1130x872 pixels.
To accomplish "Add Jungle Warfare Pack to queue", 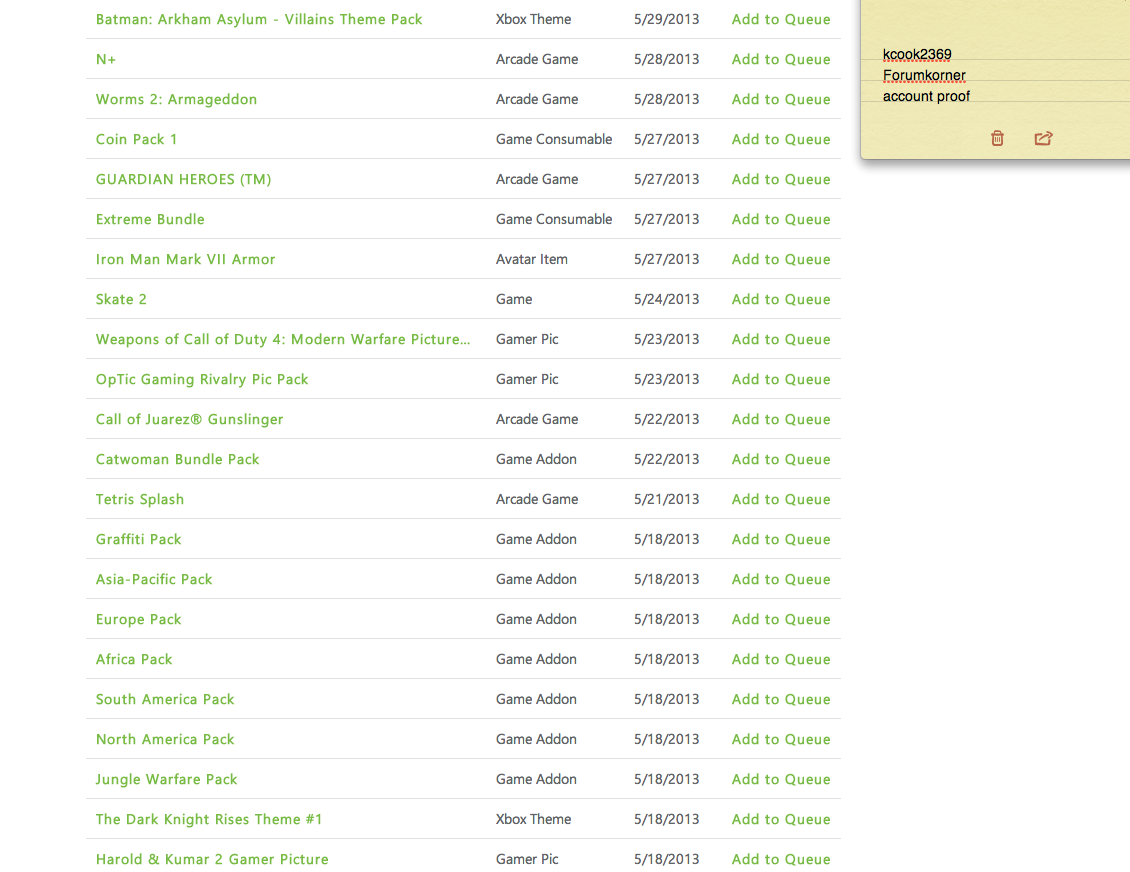I will pyautogui.click(x=781, y=779).
